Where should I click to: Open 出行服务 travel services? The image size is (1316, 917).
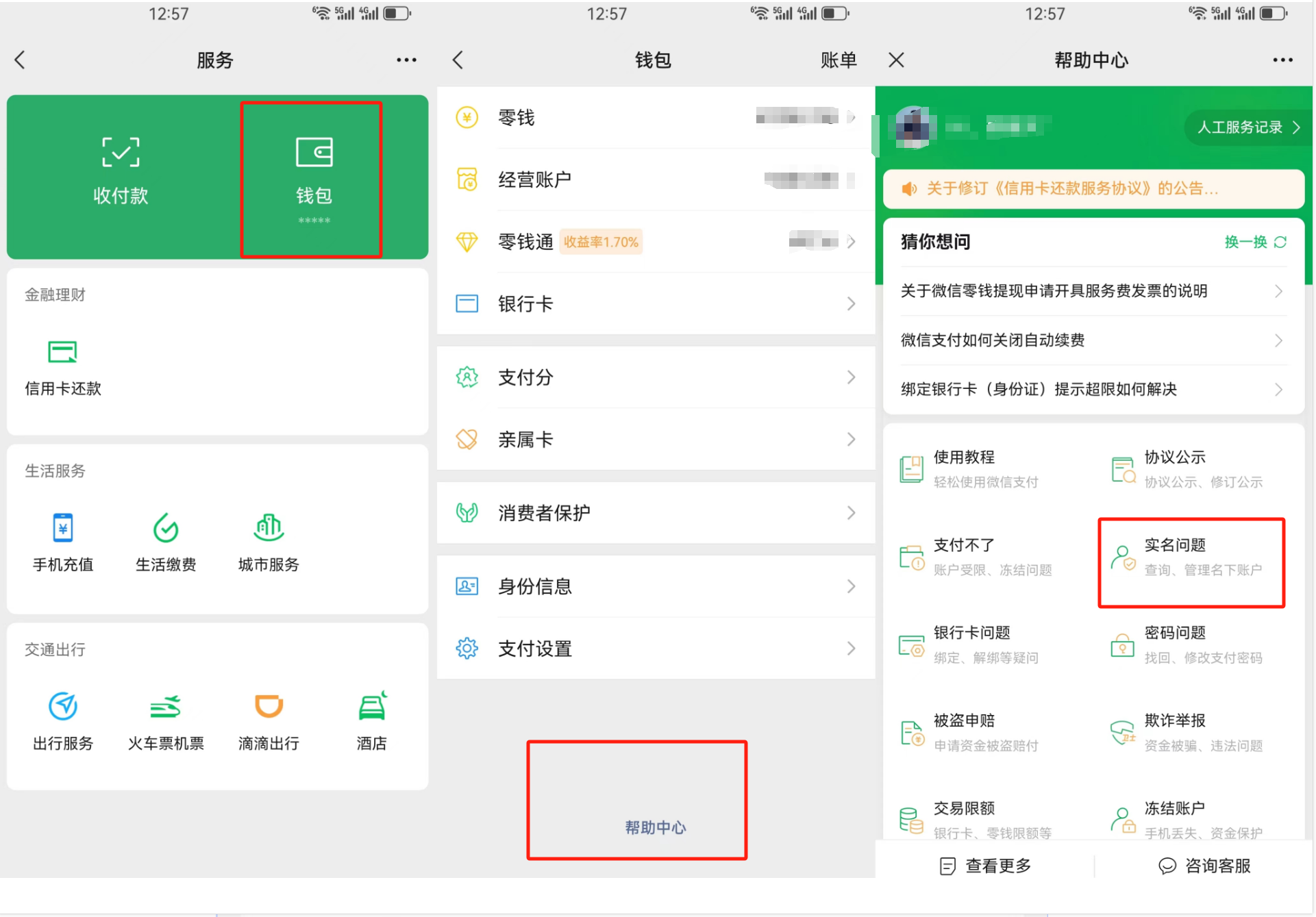tap(63, 722)
